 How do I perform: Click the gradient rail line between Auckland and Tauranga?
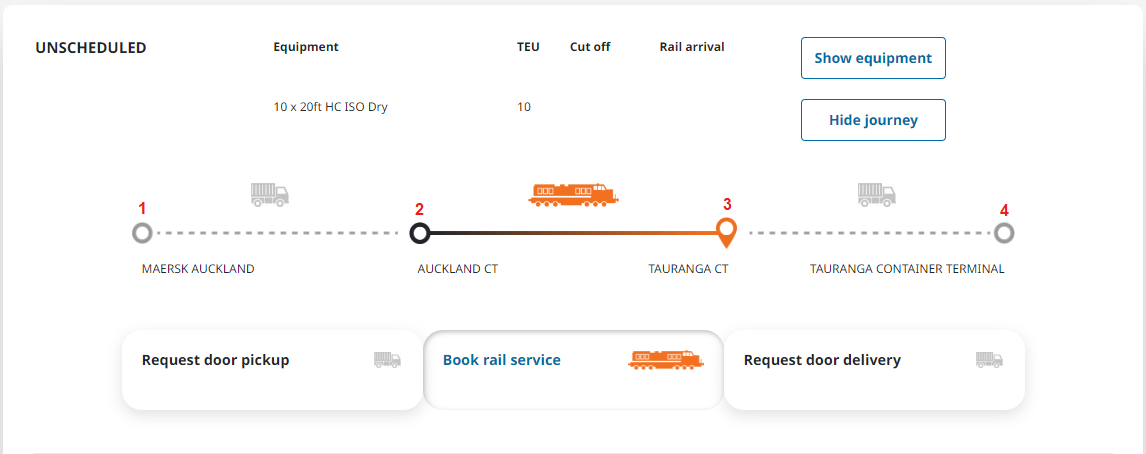click(x=572, y=234)
